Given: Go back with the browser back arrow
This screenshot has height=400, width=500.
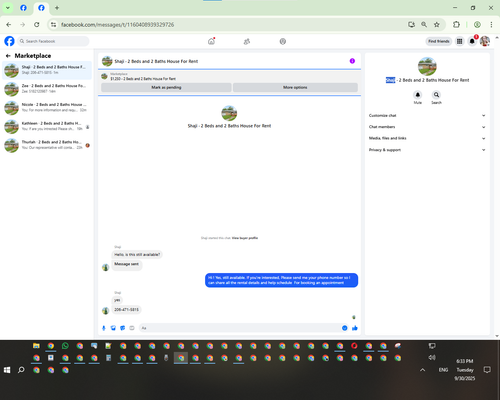Looking at the screenshot, I should pos(9,24).
